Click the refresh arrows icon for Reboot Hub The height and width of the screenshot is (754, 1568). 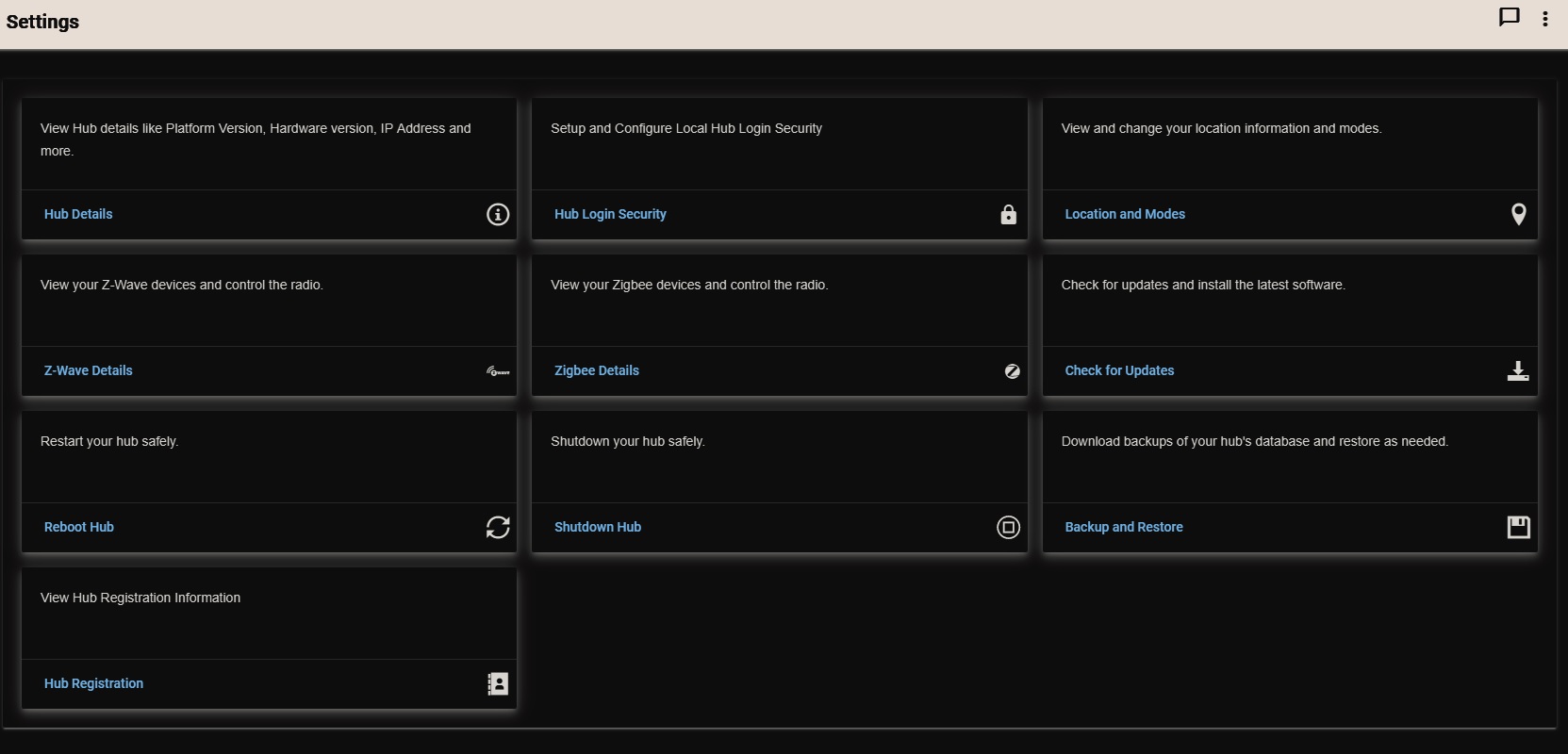(498, 527)
